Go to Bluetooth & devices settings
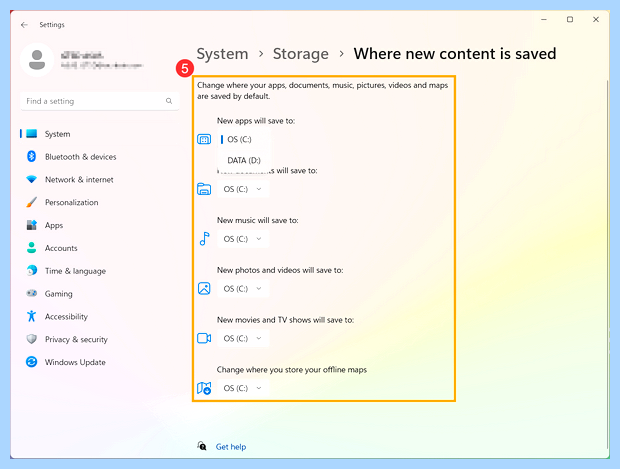The height and width of the screenshot is (469, 620). click(99, 157)
